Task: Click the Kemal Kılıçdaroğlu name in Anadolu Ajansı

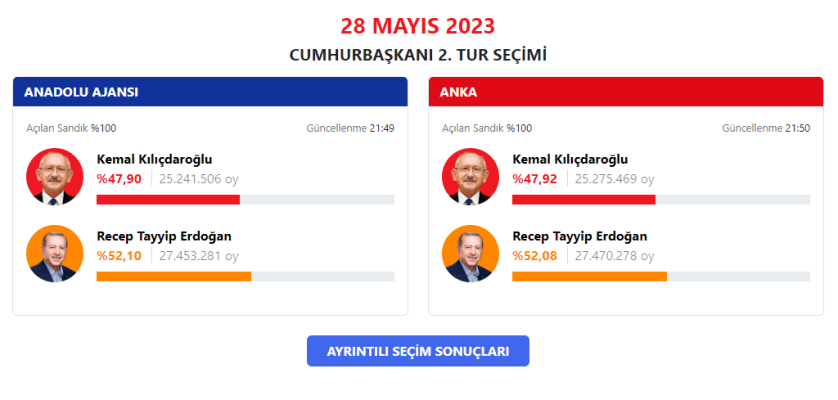Action: [x=154, y=159]
